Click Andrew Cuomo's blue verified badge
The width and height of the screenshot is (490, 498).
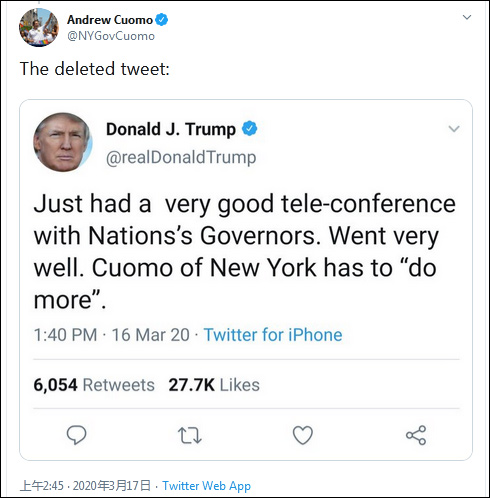162,20
